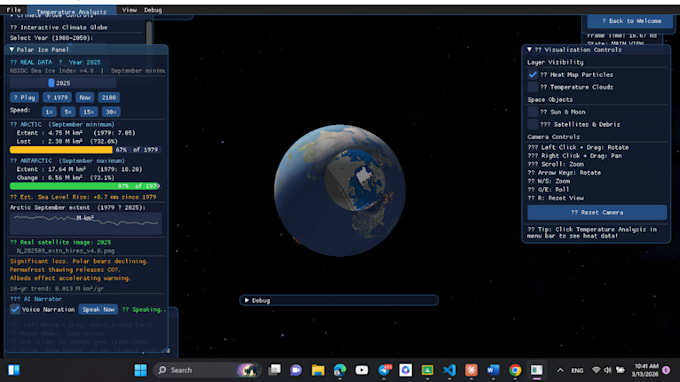Click the Arctic 67% of 1979 progress bar
This screenshot has width=680, height=382.
tap(85, 150)
